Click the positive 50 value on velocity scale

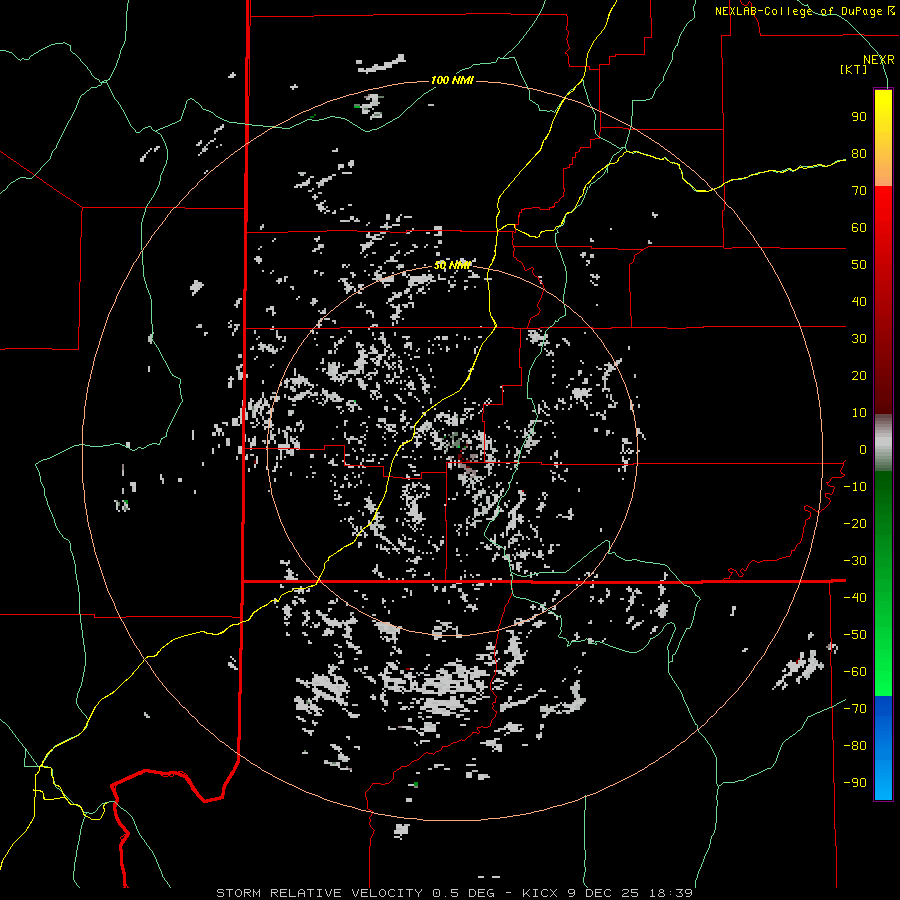pyautogui.click(x=859, y=265)
